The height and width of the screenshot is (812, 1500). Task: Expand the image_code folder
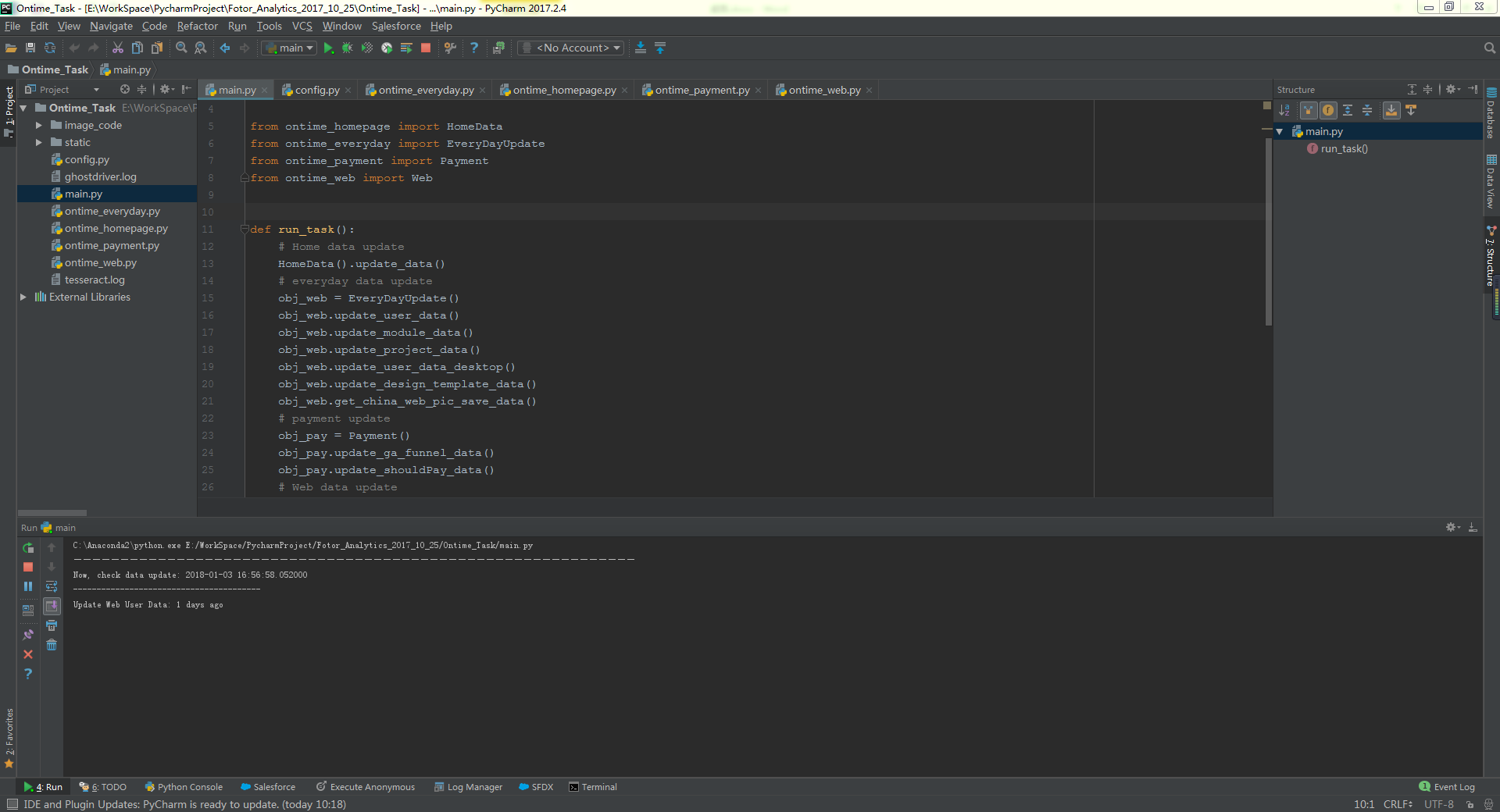pos(39,126)
